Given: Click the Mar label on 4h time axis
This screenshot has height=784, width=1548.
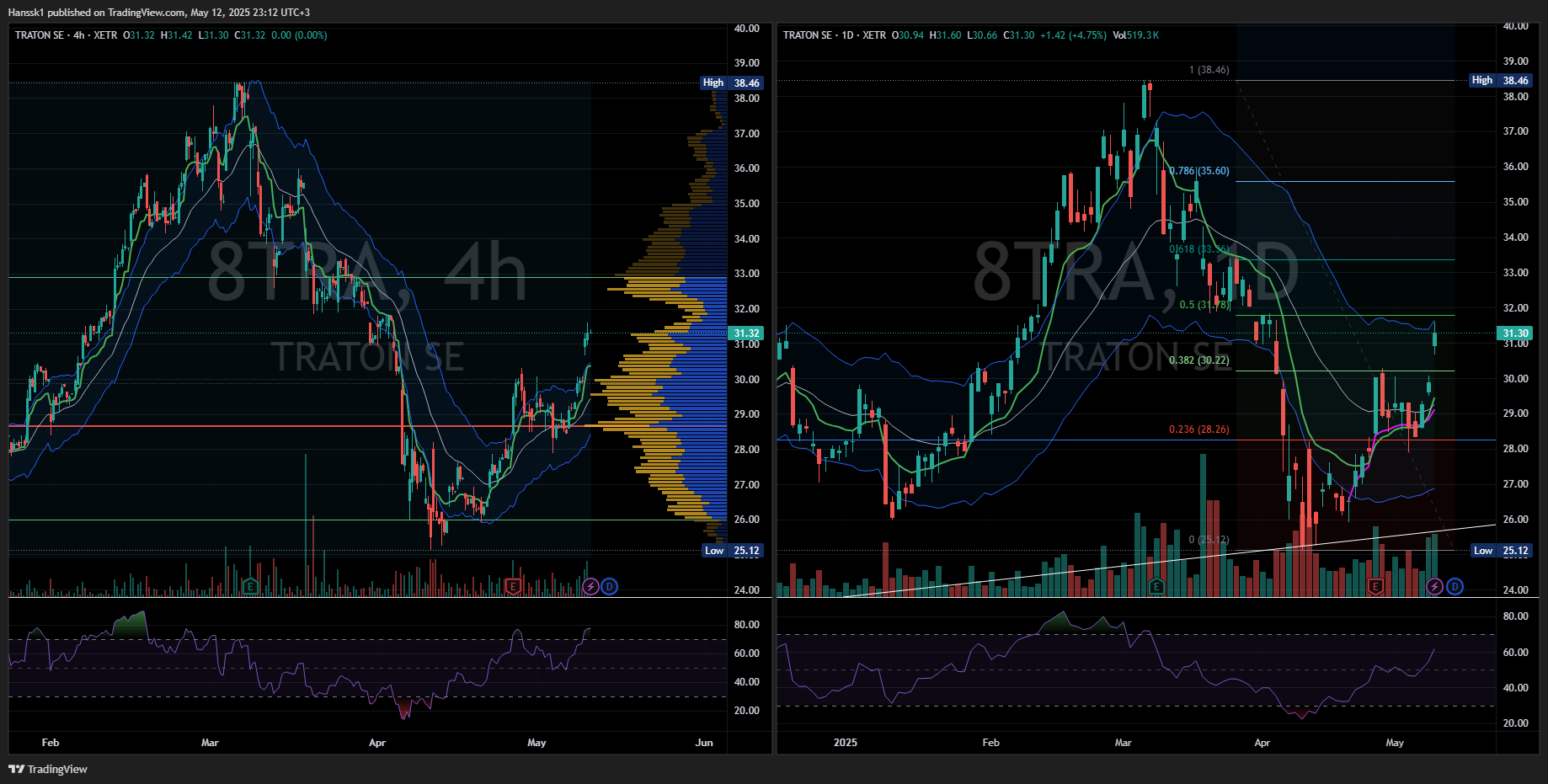Looking at the screenshot, I should [x=210, y=743].
